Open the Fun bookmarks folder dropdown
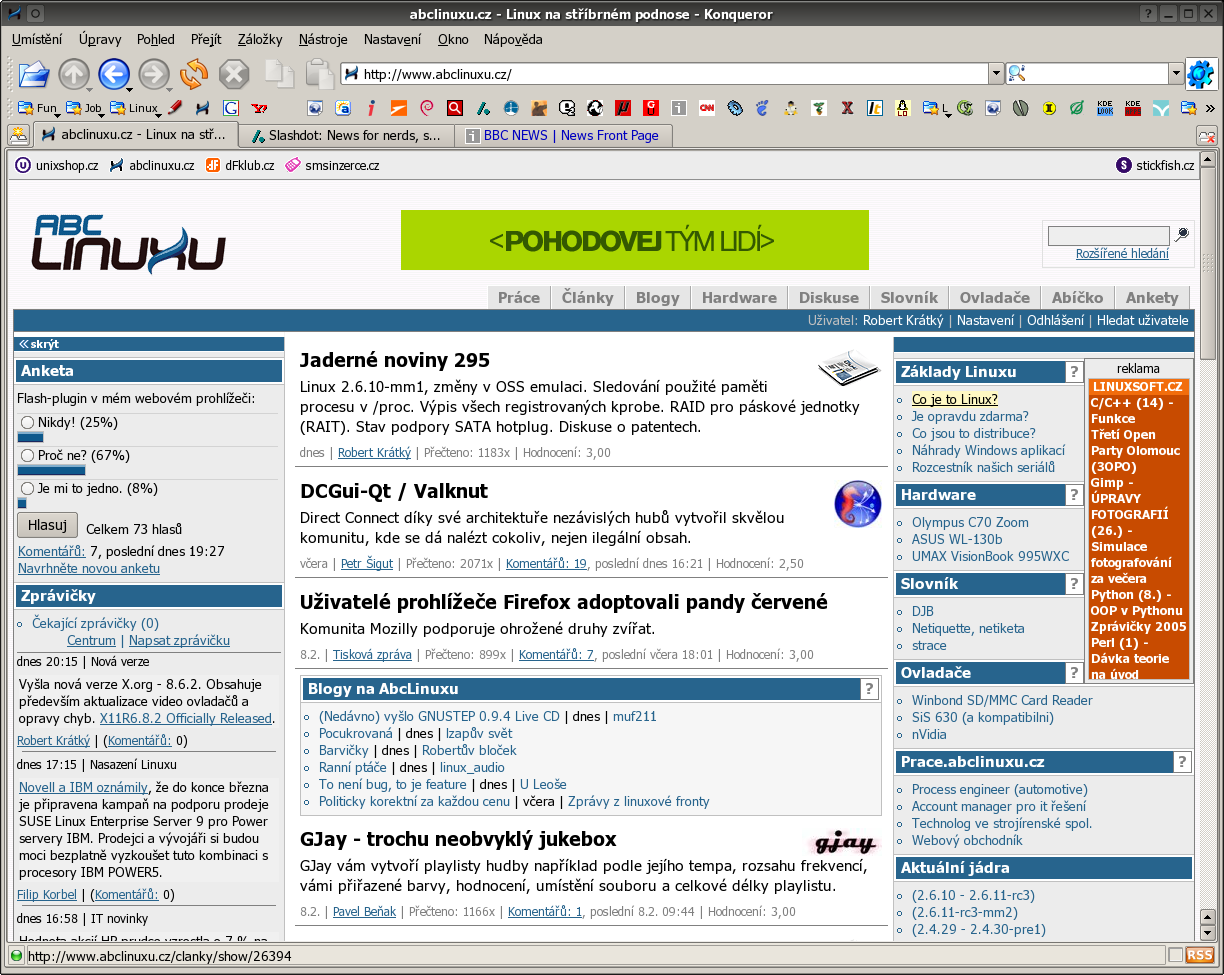Viewport: 1224px width, 975px height. click(39, 108)
